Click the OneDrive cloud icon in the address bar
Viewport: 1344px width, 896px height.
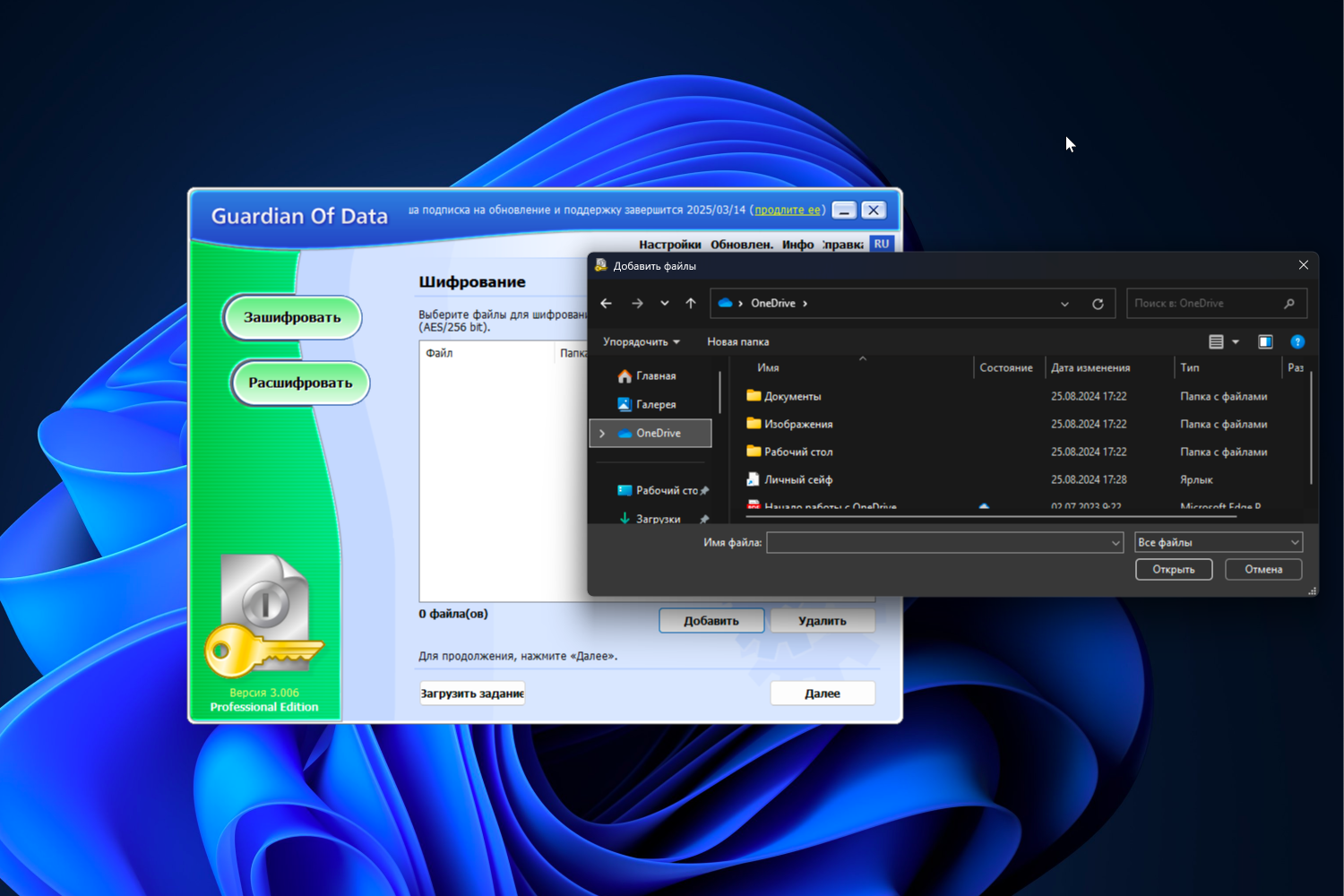click(726, 304)
